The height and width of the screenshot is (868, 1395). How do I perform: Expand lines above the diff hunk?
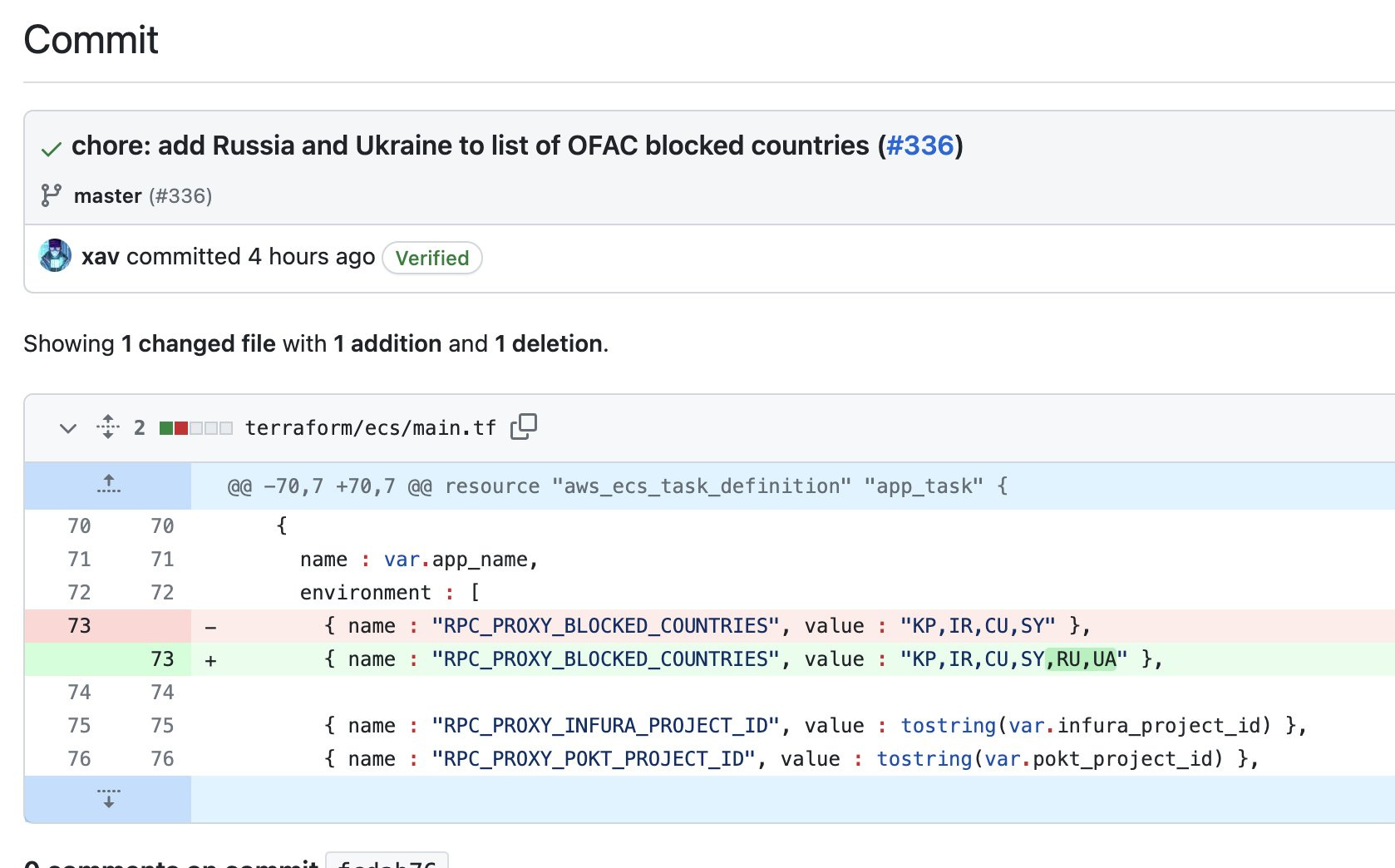coord(108,486)
